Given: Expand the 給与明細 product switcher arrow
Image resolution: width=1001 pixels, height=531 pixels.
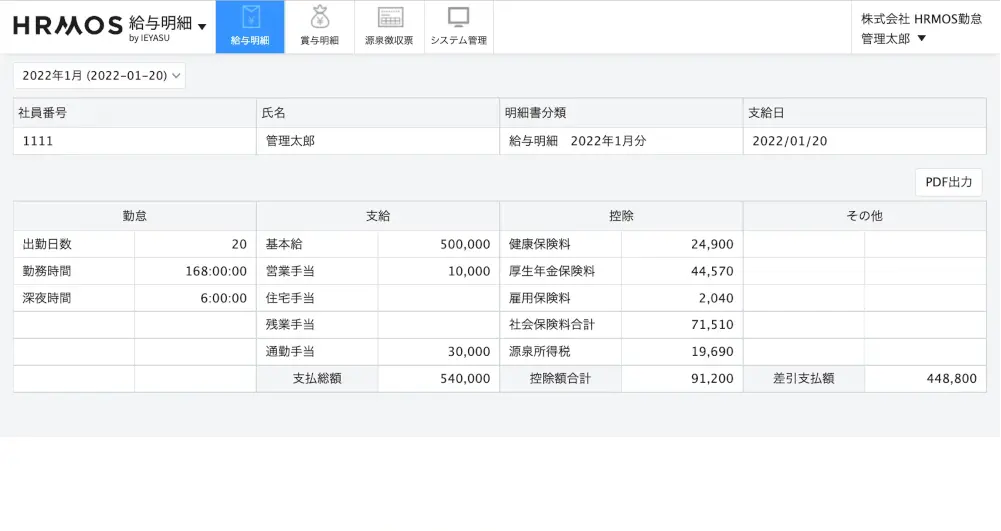Looking at the screenshot, I should tap(202, 27).
